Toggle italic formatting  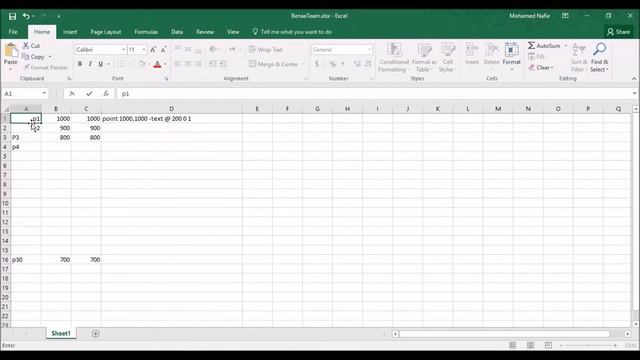90,64
